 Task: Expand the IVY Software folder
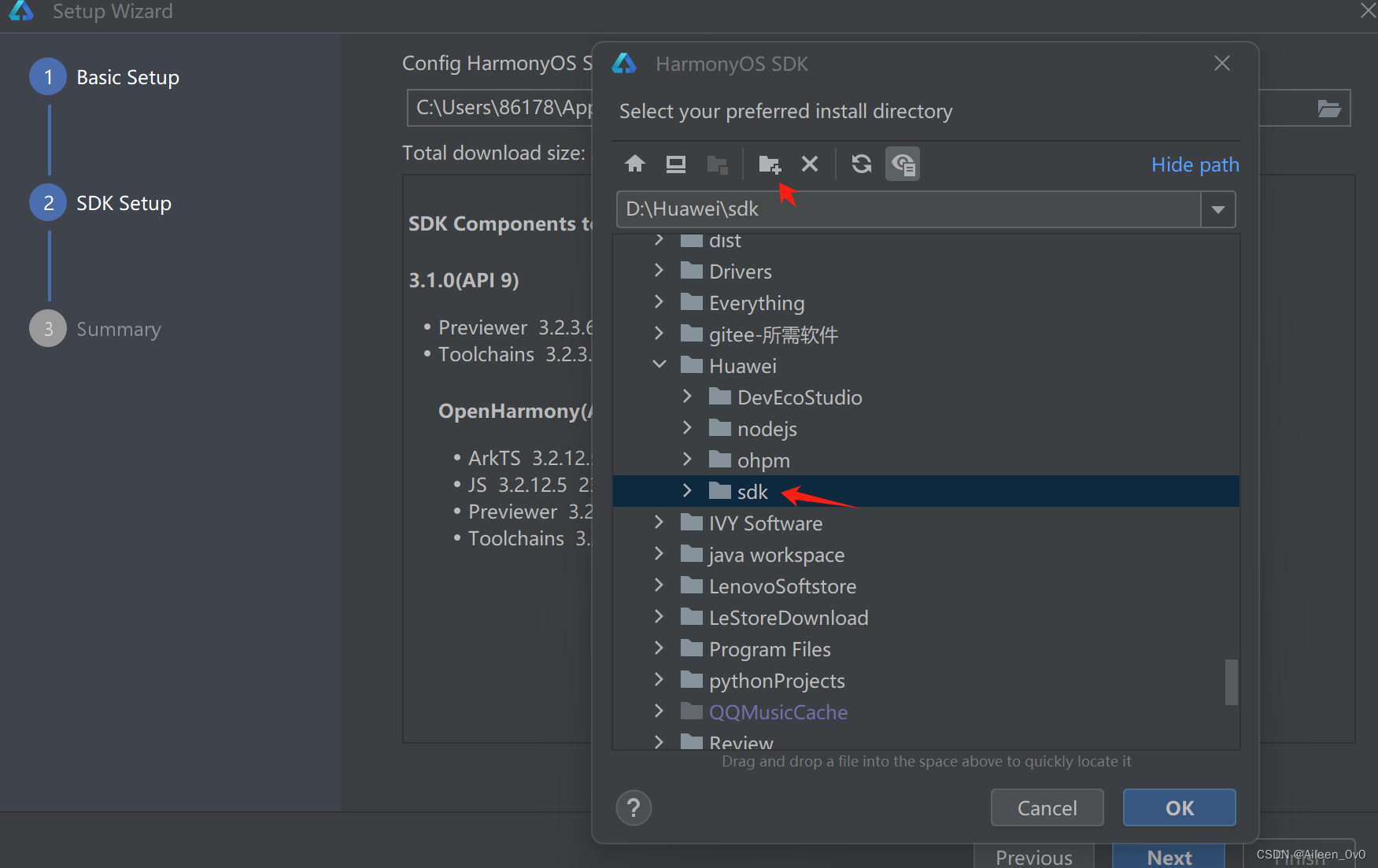659,523
